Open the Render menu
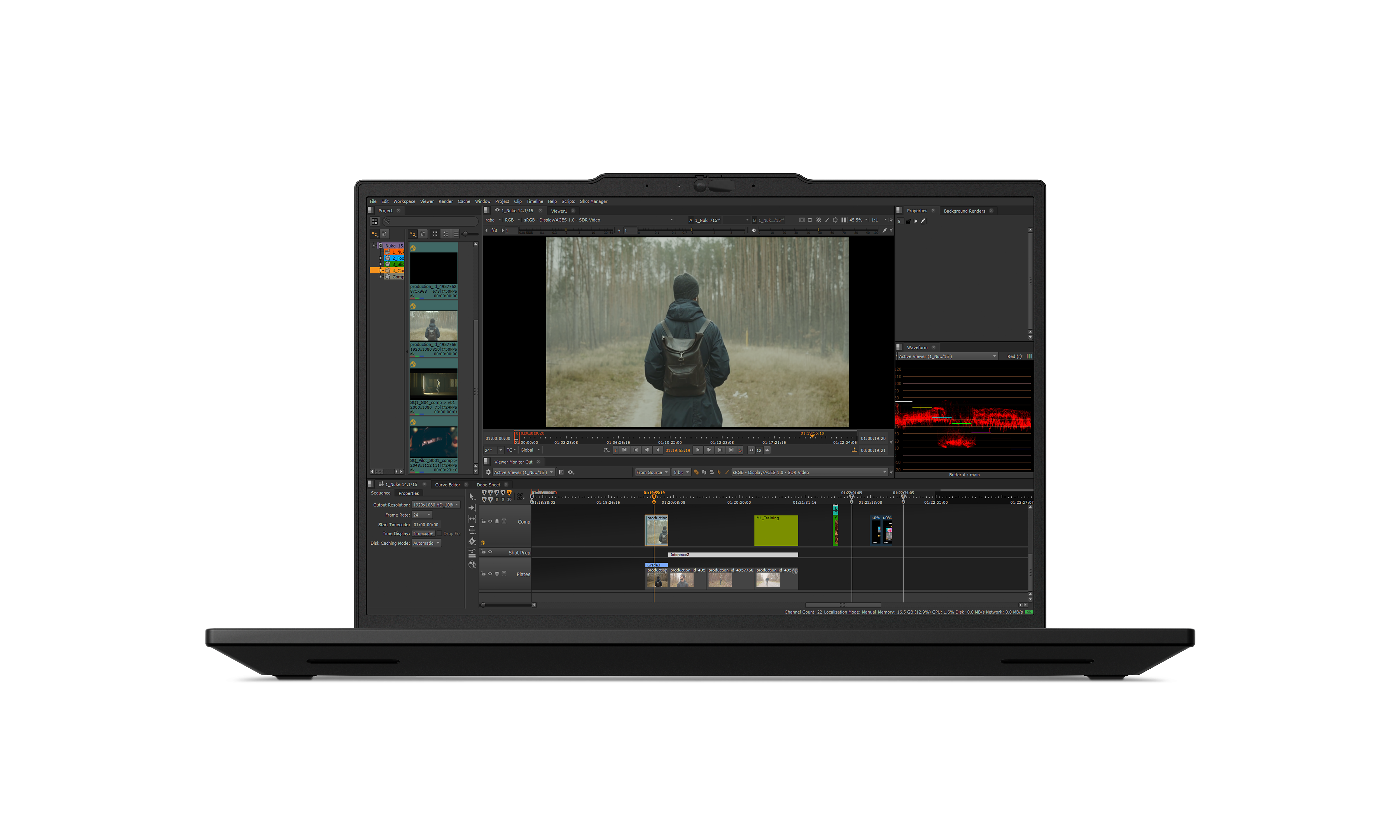Viewport: 1400px width, 840px height. (x=445, y=202)
